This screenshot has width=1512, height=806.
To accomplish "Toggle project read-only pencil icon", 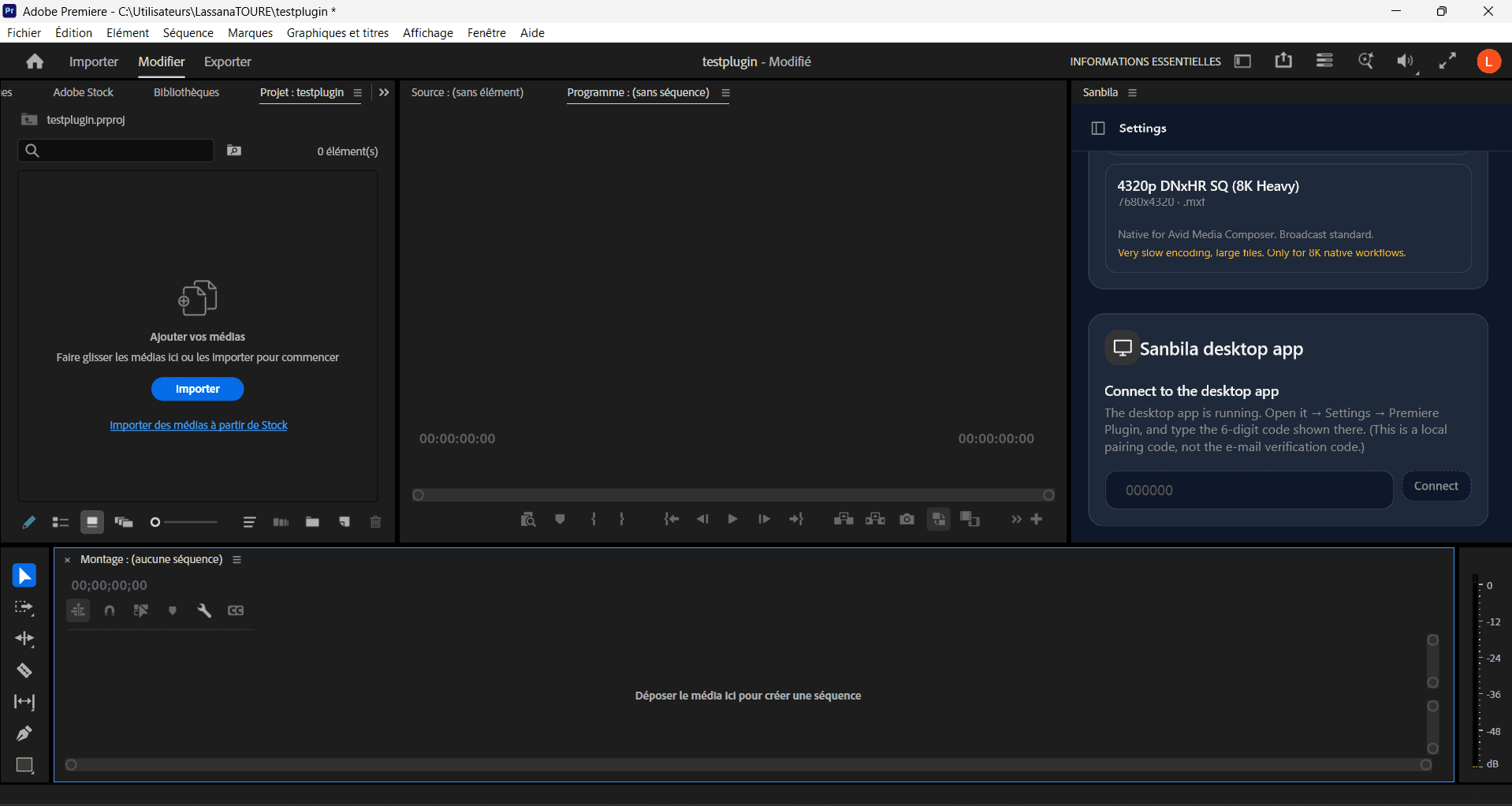I will coord(29,522).
